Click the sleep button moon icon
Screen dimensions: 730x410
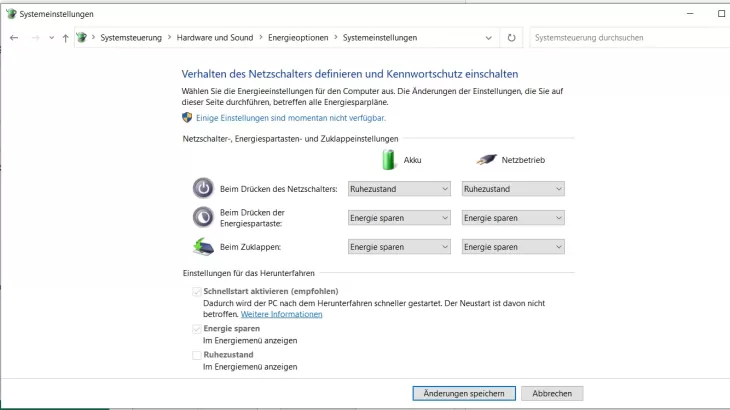coord(203,217)
